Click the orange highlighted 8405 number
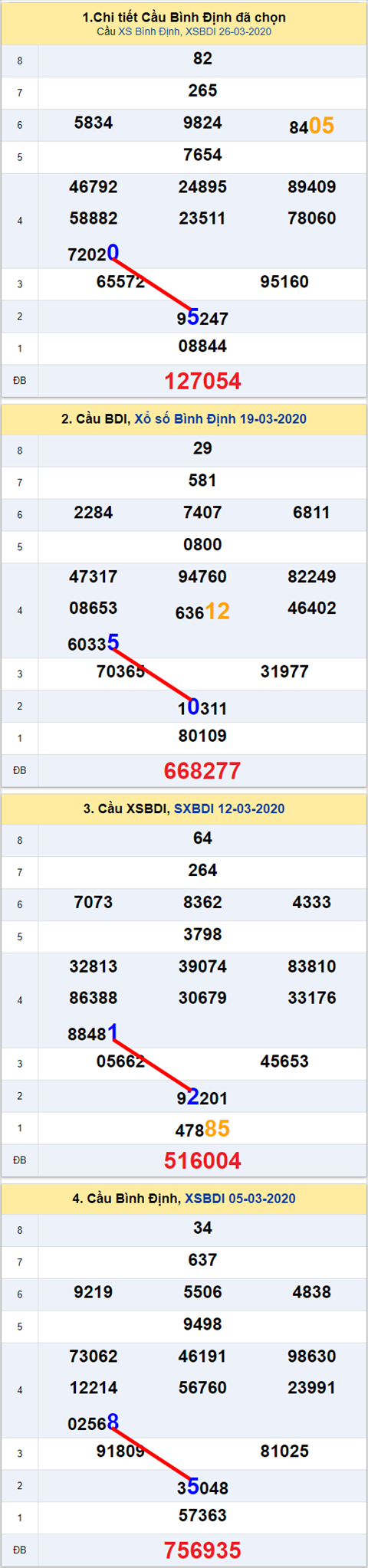The image size is (368, 1568). point(311,126)
